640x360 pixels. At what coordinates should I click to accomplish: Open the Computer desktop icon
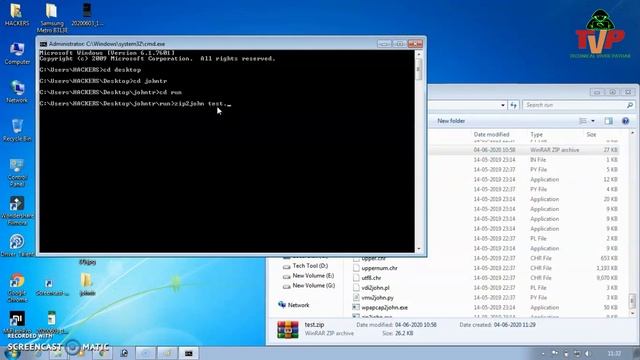coord(17,53)
